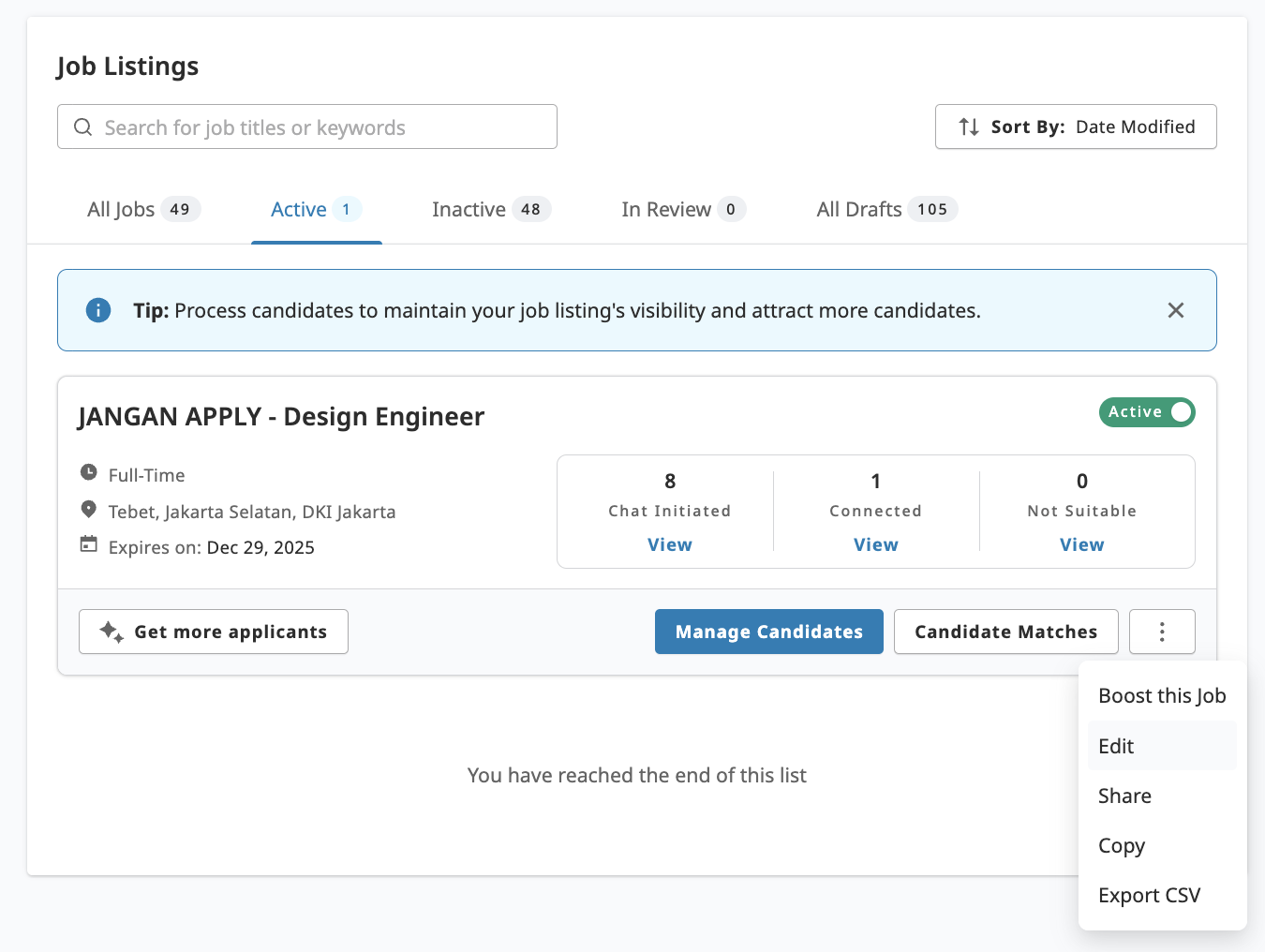Click the Manage Candidates button
This screenshot has height=952, width=1265.
point(768,632)
